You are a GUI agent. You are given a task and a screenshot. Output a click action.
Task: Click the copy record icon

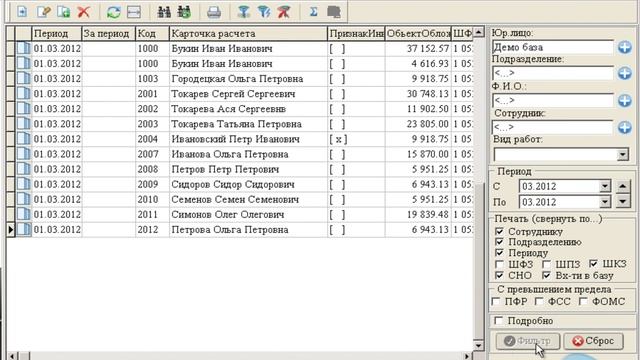click(64, 12)
